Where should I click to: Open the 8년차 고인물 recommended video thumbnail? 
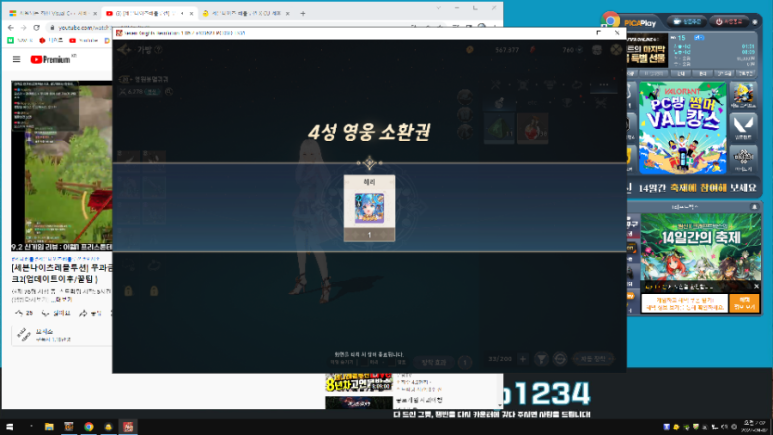[x=359, y=383]
